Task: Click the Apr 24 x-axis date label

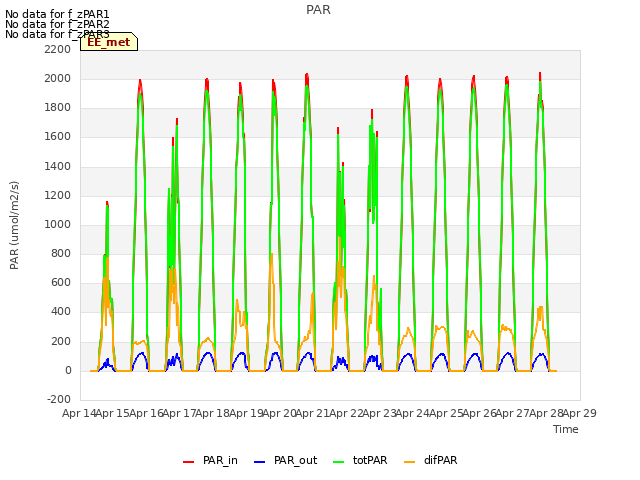Action: click(412, 413)
